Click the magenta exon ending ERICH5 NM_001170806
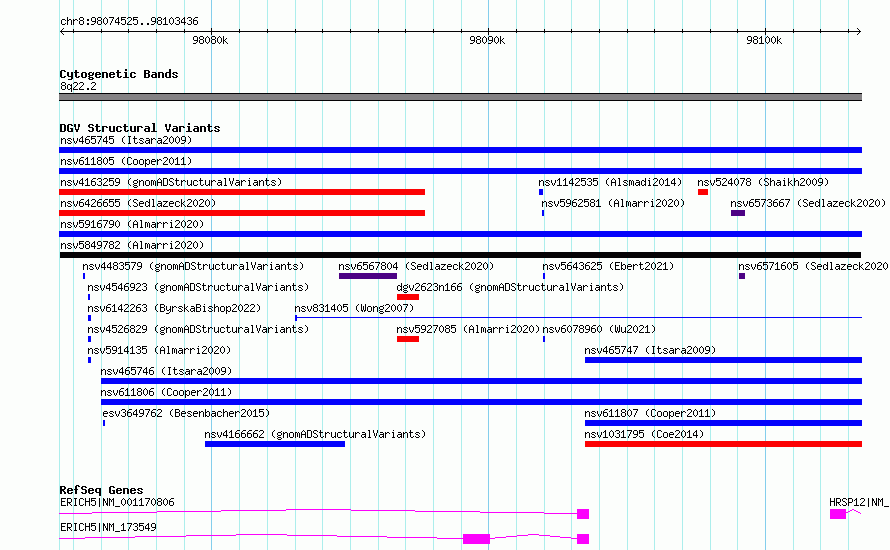The image size is (890, 550). click(x=583, y=514)
